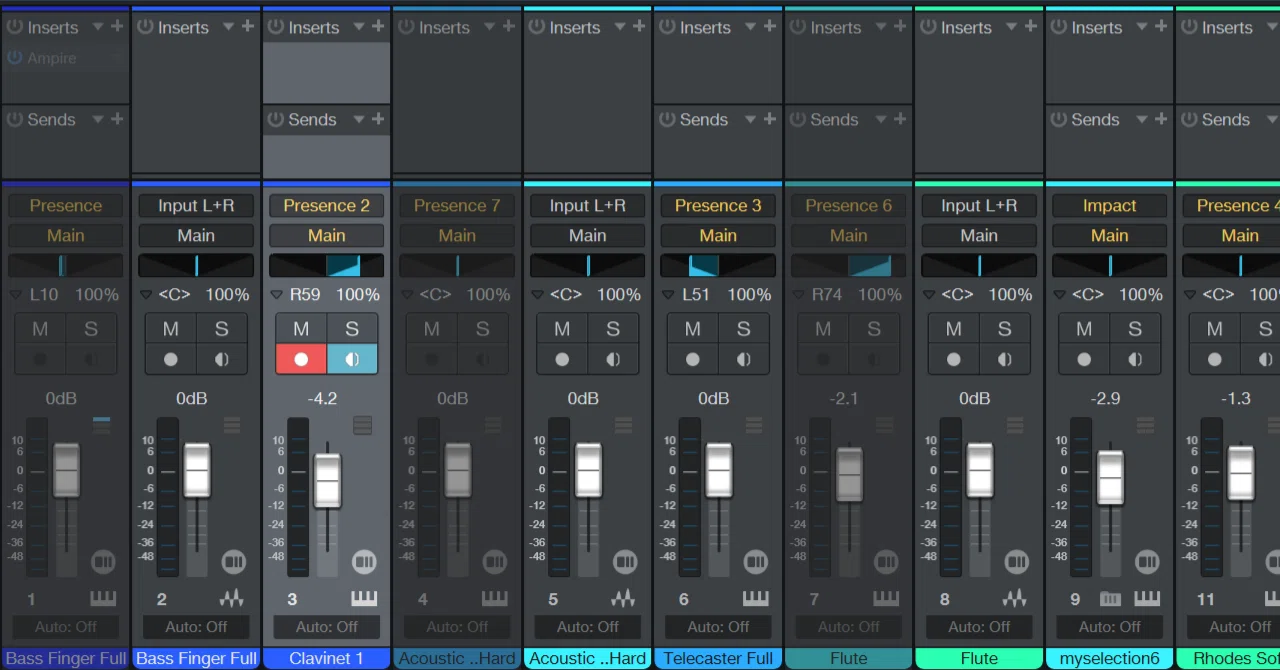Image resolution: width=1280 pixels, height=670 pixels.
Task: Open the Presence 2 instrument selector
Action: point(326,205)
